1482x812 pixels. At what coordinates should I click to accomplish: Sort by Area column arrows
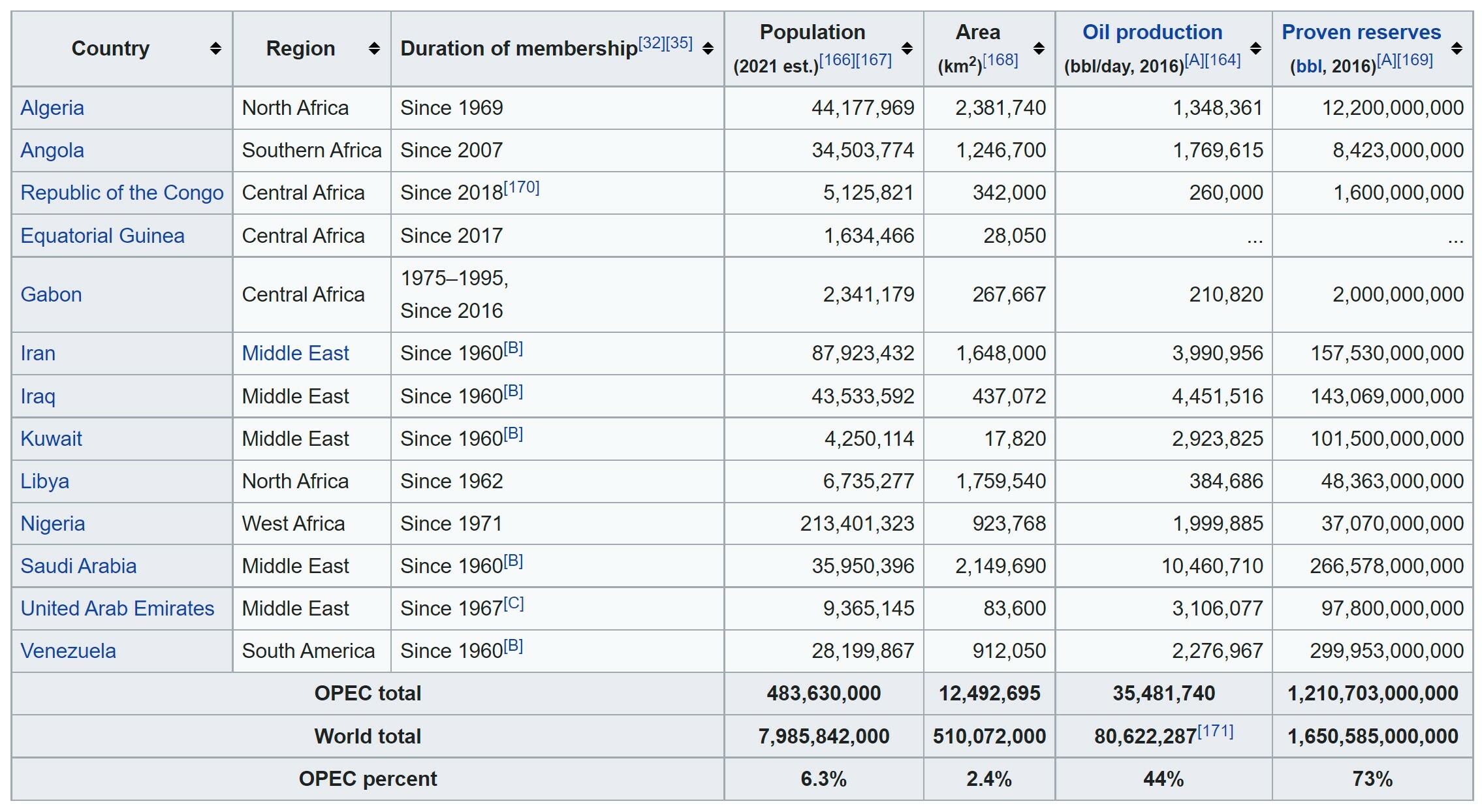(1039, 48)
